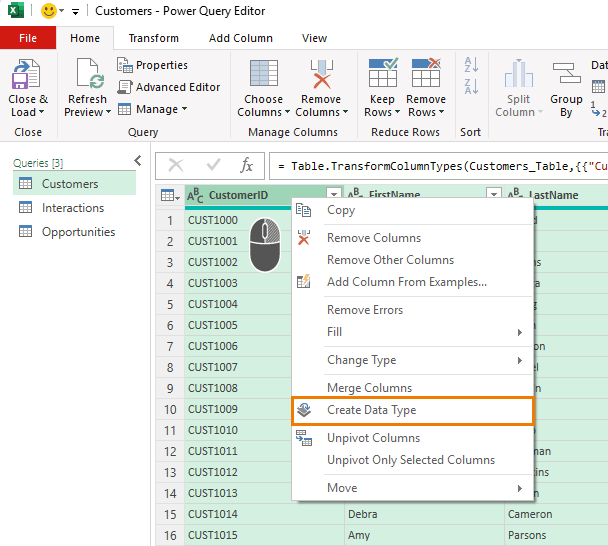Expand the Refresh Preview dropdown arrow
Viewport: 608px width, 546px height.
[x=109, y=112]
